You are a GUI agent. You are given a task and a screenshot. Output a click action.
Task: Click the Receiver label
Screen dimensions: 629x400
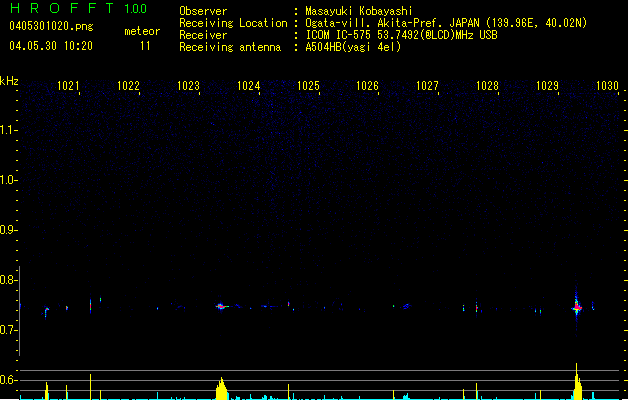coord(203,35)
